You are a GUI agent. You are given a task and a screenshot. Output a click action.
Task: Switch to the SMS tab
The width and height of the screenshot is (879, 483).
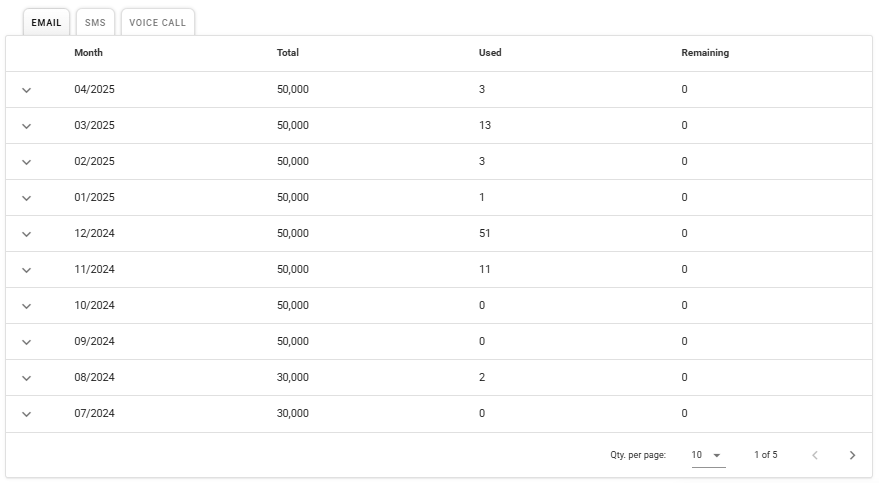tap(95, 23)
